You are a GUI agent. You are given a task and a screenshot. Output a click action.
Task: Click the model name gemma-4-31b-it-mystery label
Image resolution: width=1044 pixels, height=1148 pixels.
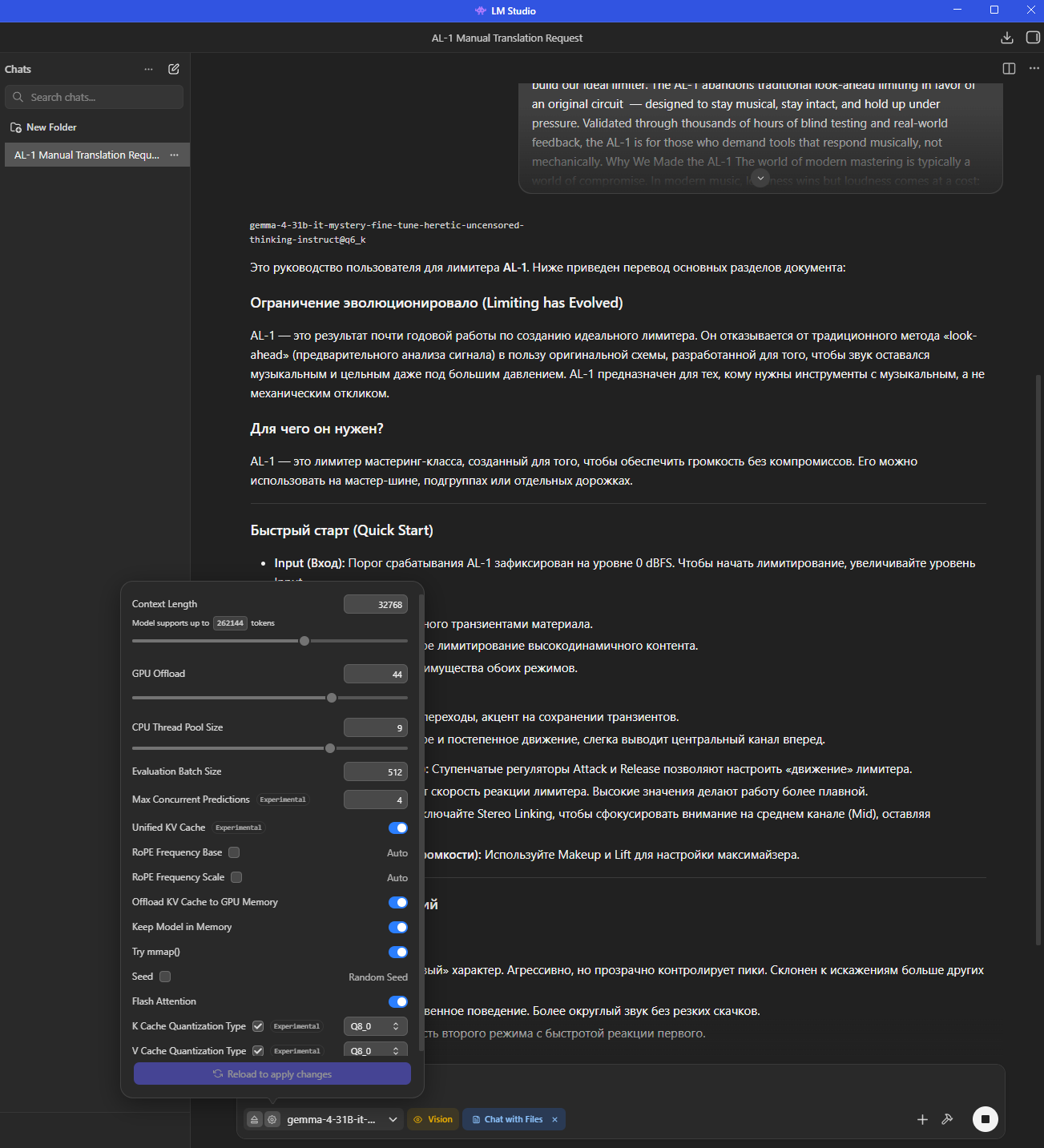pyautogui.click(x=386, y=232)
